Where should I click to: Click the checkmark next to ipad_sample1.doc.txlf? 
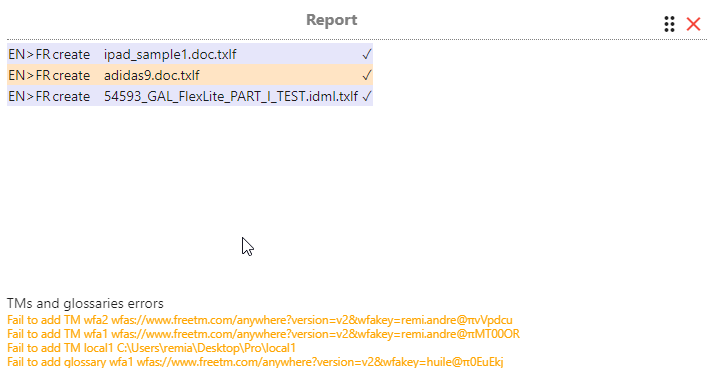pos(367,54)
